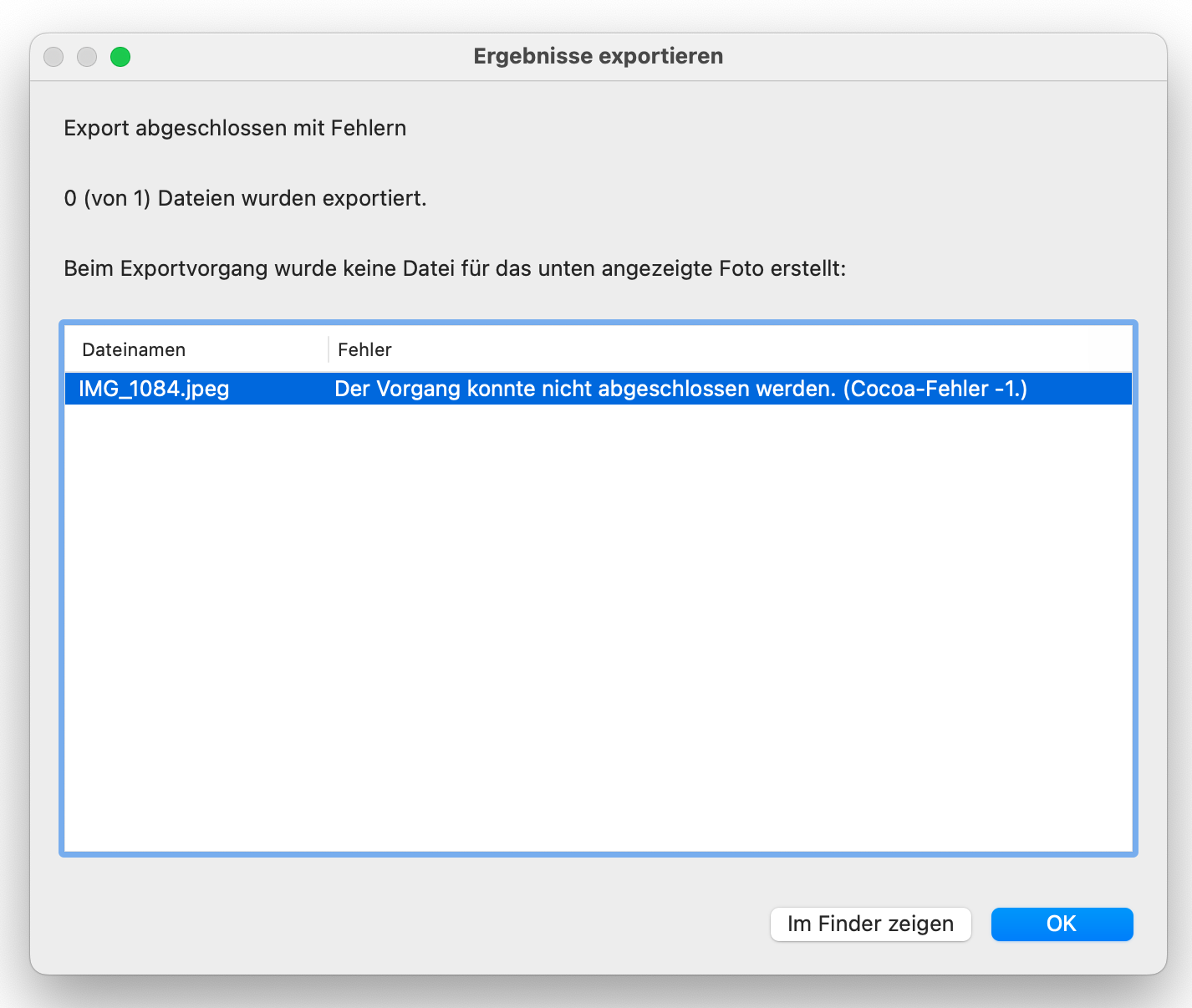Click the empty header area right of the Fehler label
The image size is (1192, 1008).
click(752, 349)
